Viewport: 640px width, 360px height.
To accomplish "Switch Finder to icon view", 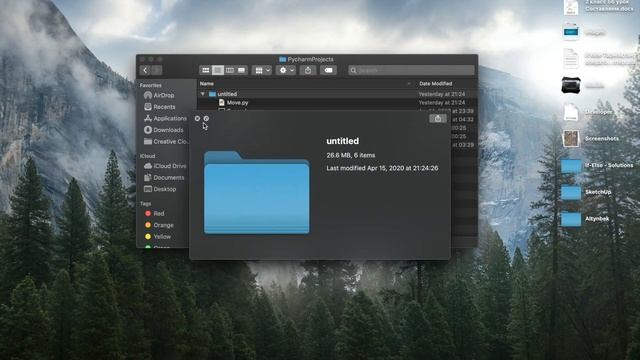I will pyautogui.click(x=206, y=71).
